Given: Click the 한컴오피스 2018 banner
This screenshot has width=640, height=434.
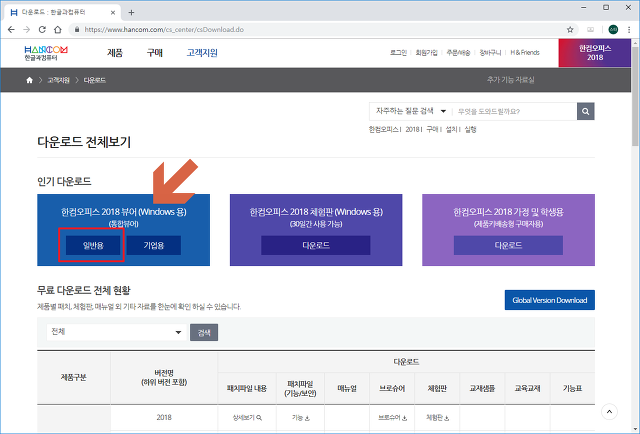Looking at the screenshot, I should coord(595,53).
